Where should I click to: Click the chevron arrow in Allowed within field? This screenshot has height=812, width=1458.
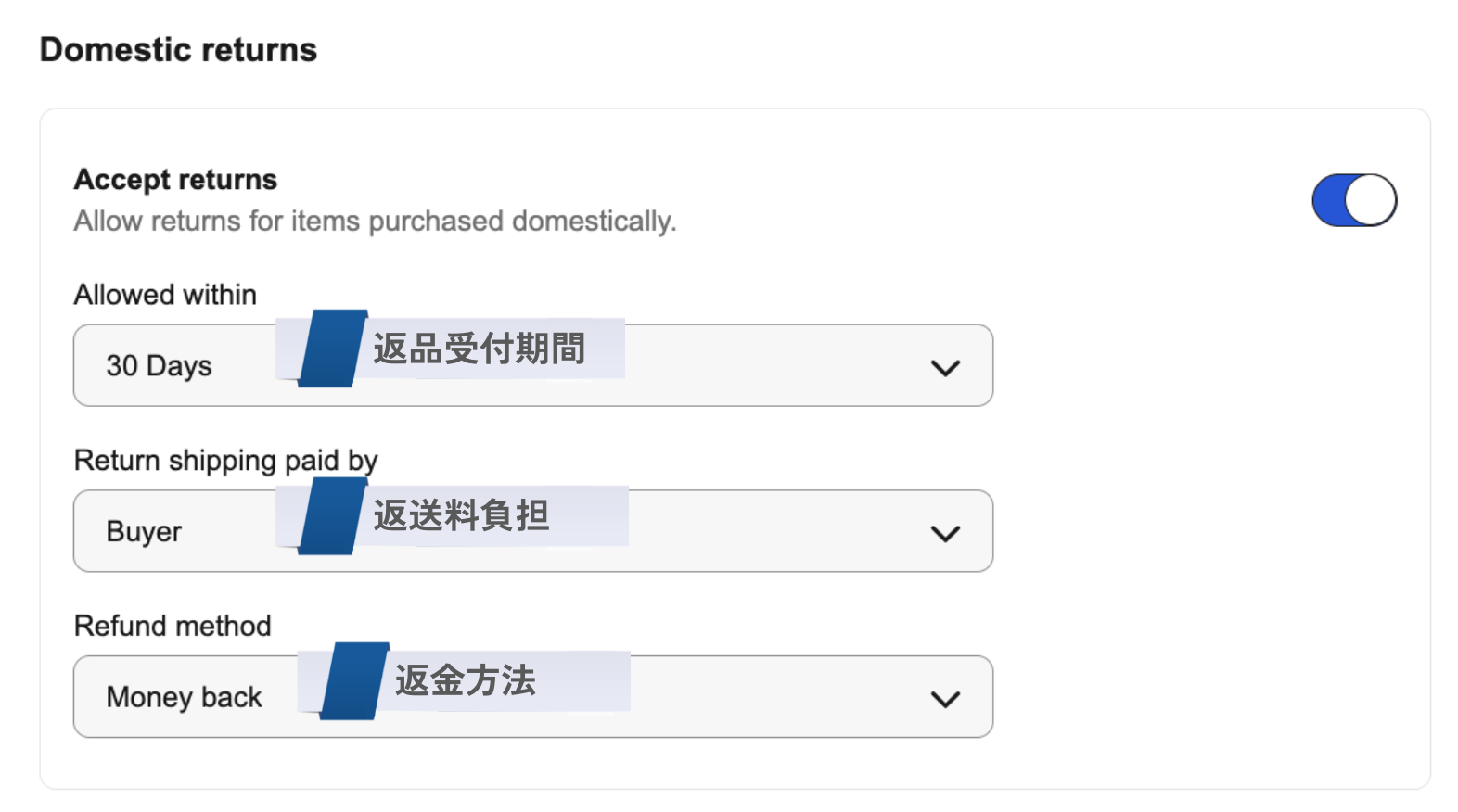coord(944,368)
